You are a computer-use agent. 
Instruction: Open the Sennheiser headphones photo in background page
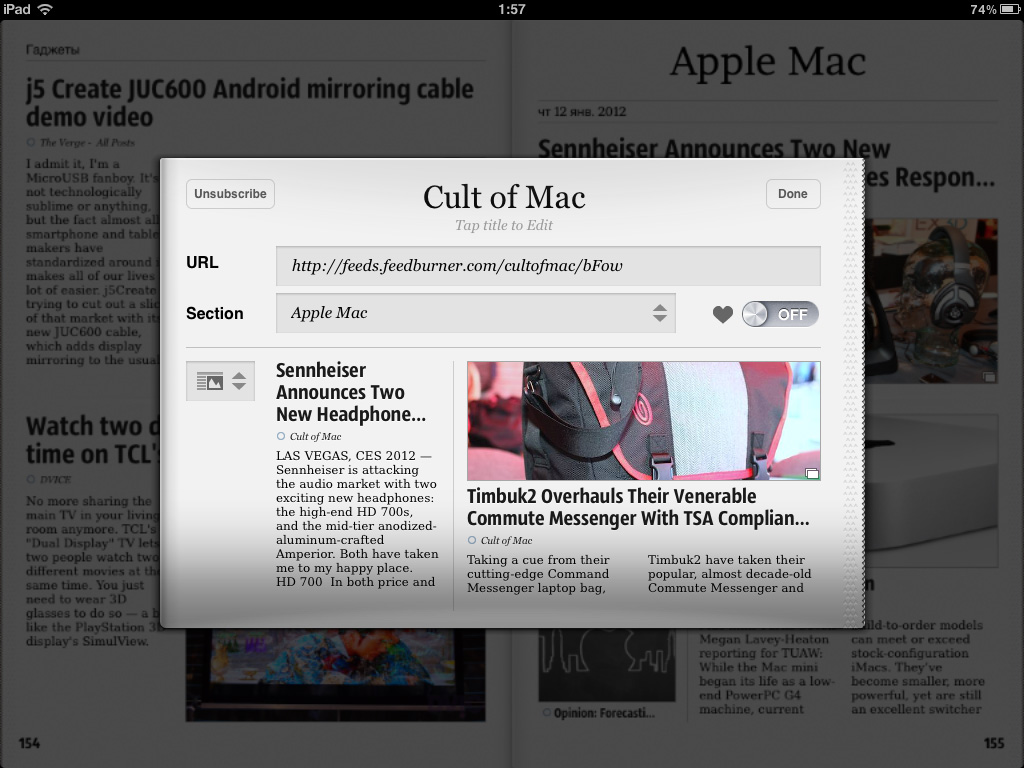tap(931, 300)
